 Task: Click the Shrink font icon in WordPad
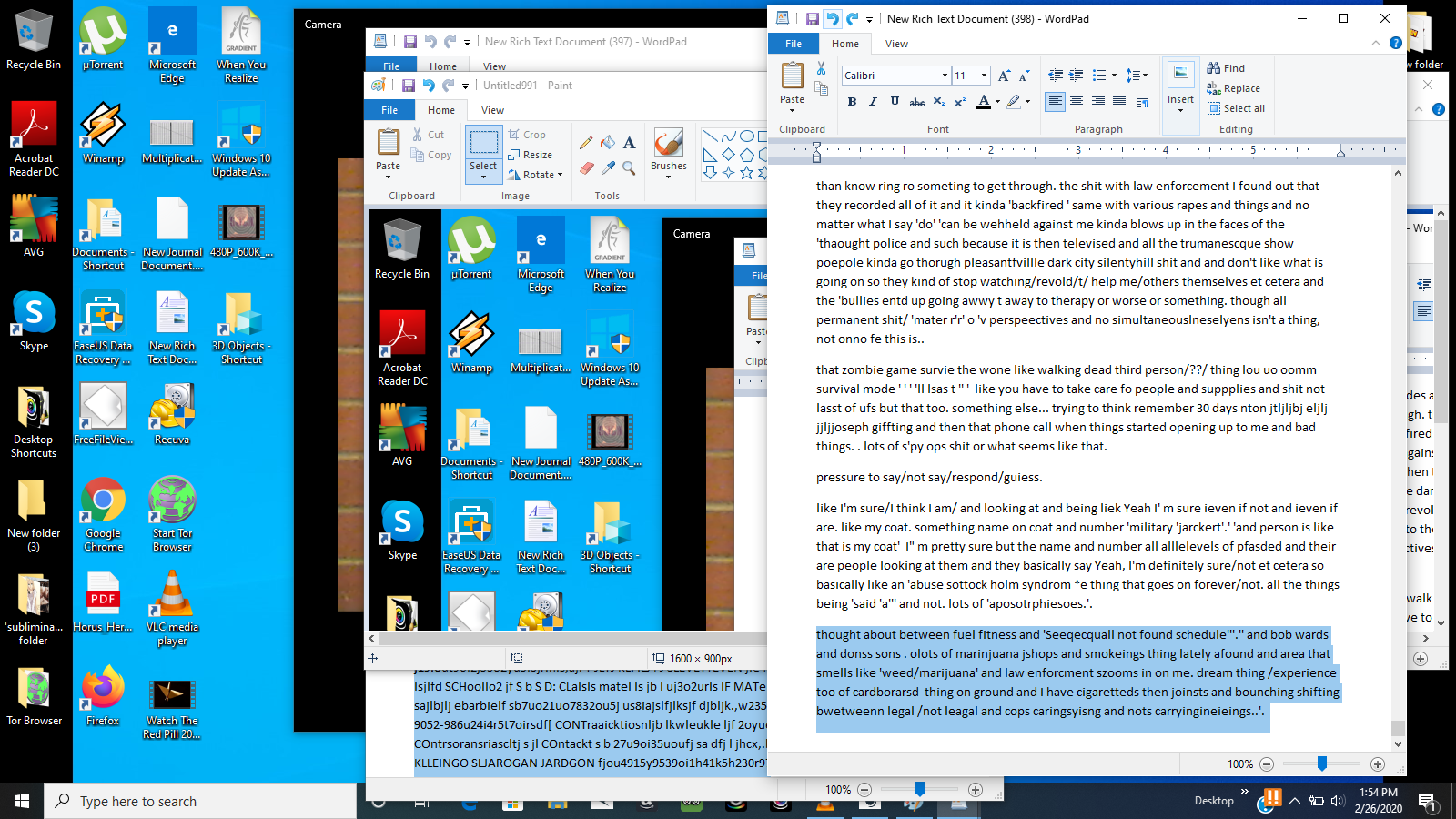tap(1024, 76)
